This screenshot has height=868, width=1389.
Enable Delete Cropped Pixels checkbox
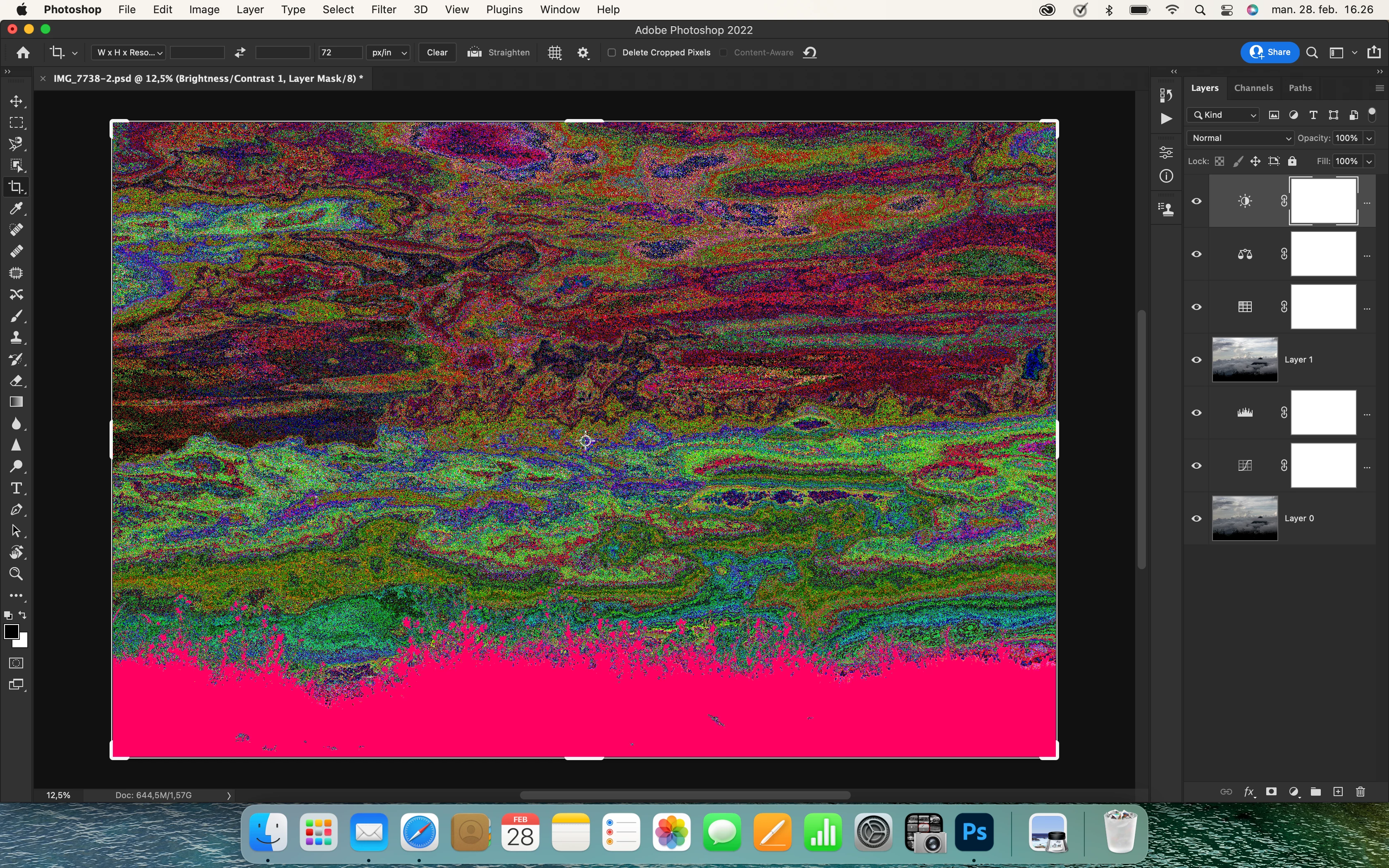coord(612,52)
